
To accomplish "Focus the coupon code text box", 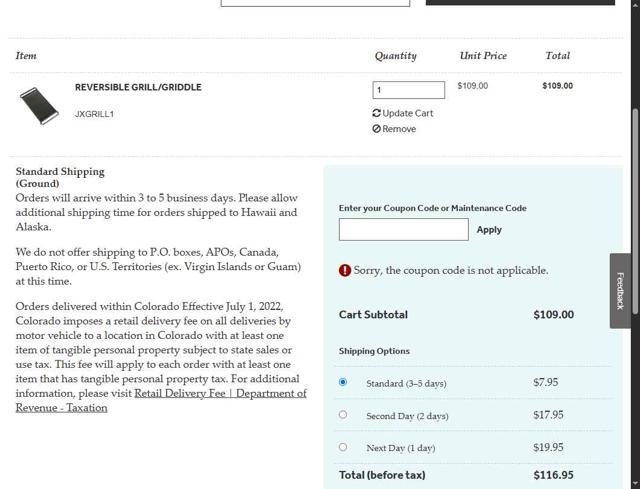I will (x=403, y=229).
